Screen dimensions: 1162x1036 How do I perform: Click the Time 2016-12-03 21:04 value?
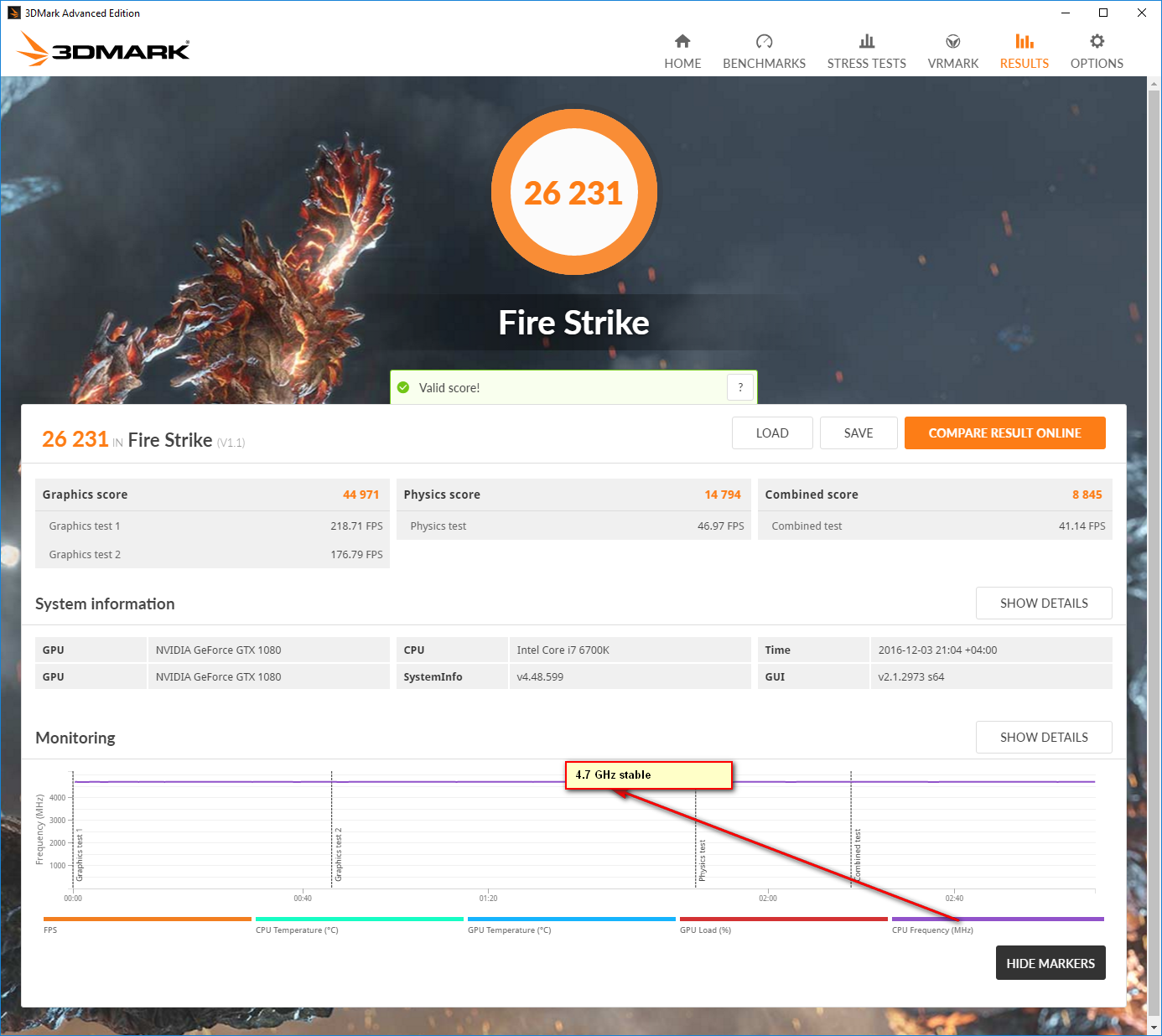click(992, 650)
